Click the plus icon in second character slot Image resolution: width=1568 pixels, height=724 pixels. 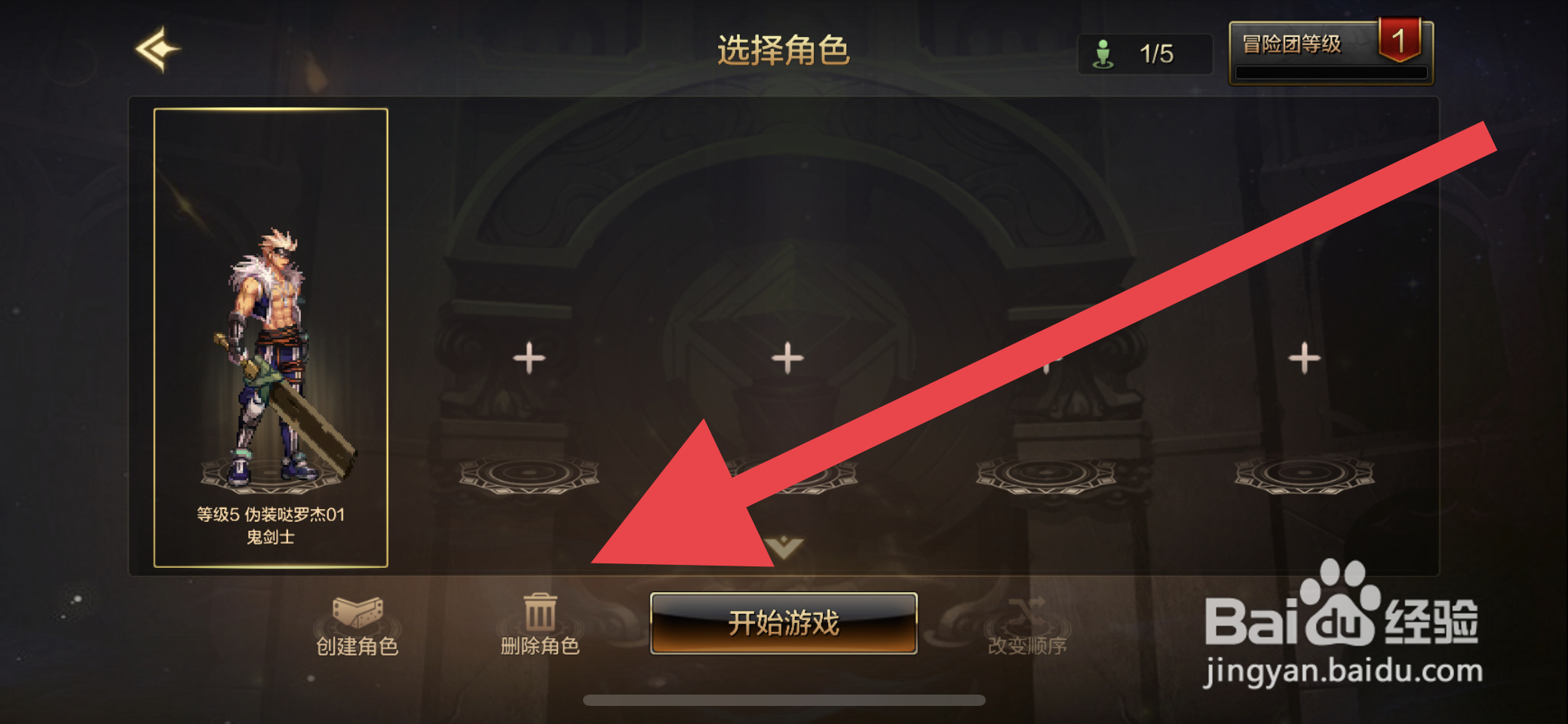point(529,357)
